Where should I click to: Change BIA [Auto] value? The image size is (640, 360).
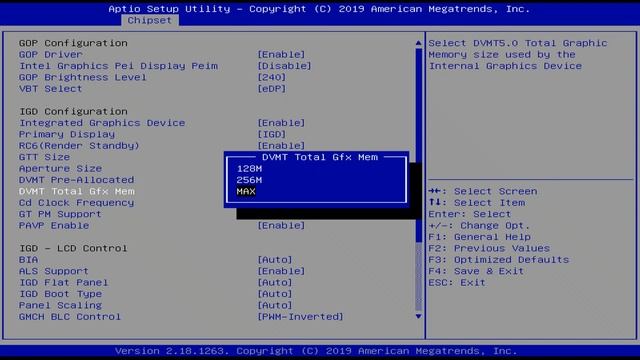tap(275, 260)
